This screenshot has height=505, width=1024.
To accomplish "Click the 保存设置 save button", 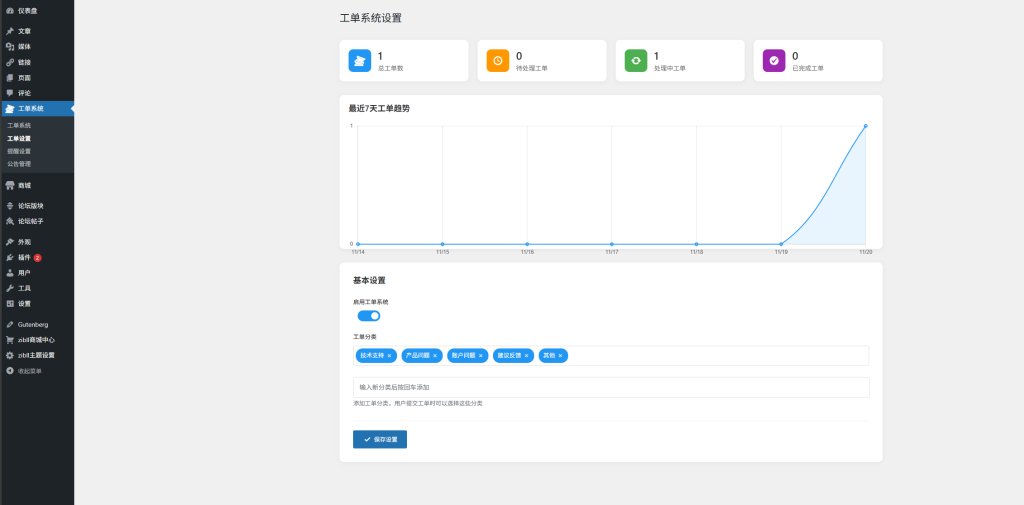I will [380, 439].
